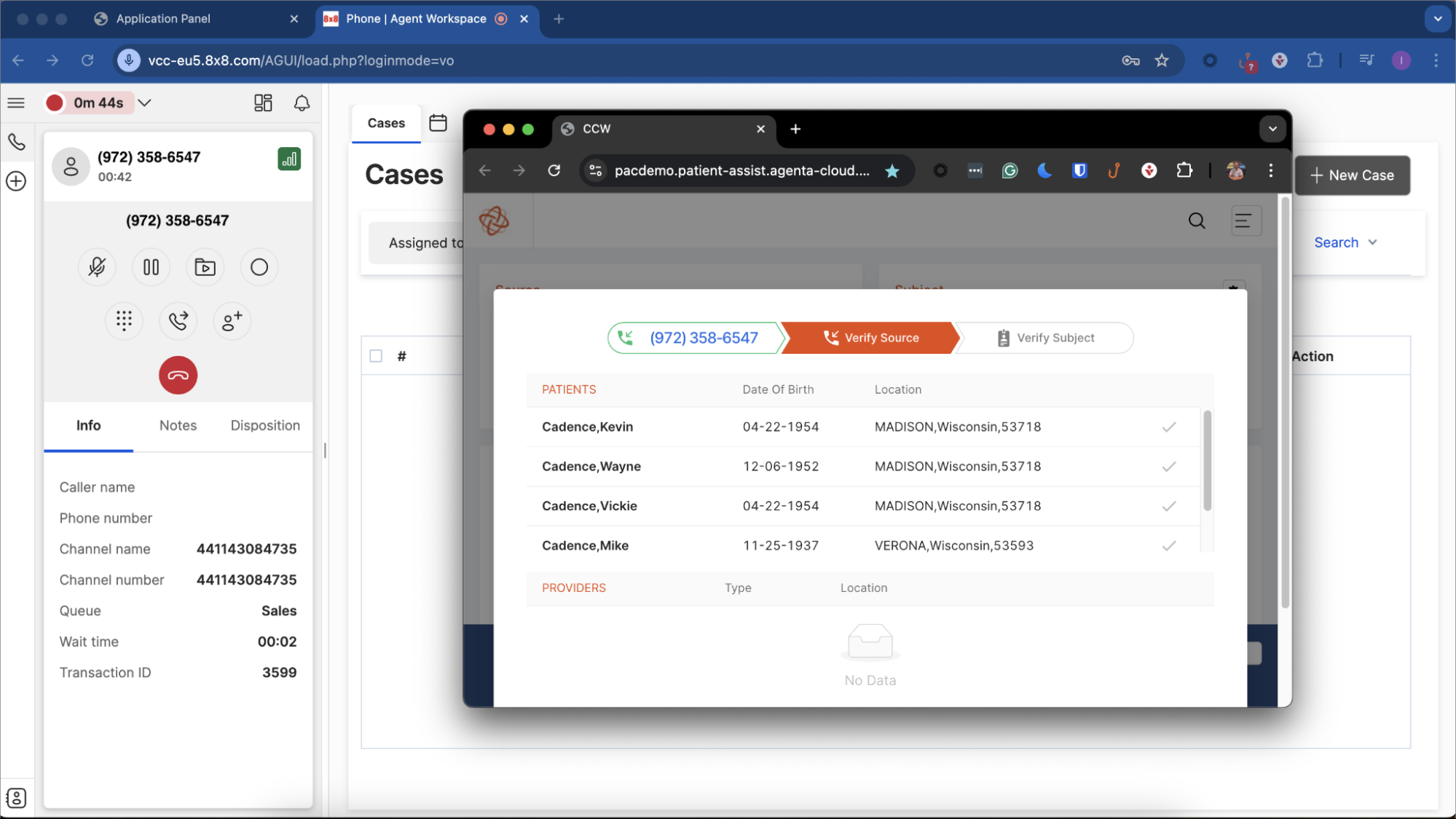Tick the select-all checkbox in Cases table
1456x819 pixels.
[376, 356]
